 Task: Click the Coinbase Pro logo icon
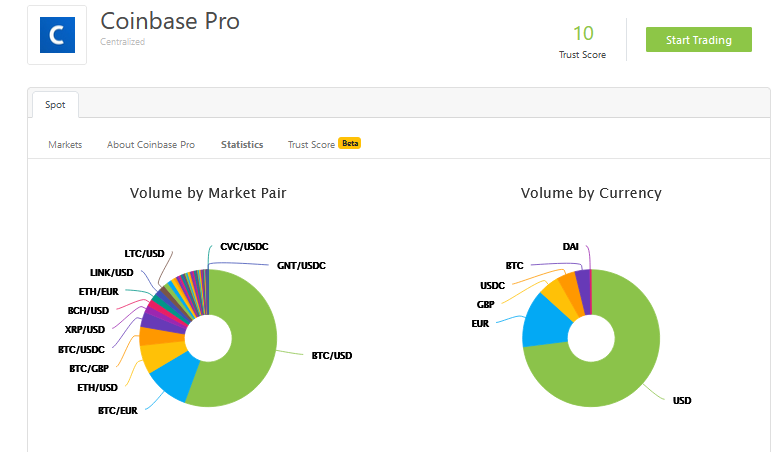pos(57,36)
